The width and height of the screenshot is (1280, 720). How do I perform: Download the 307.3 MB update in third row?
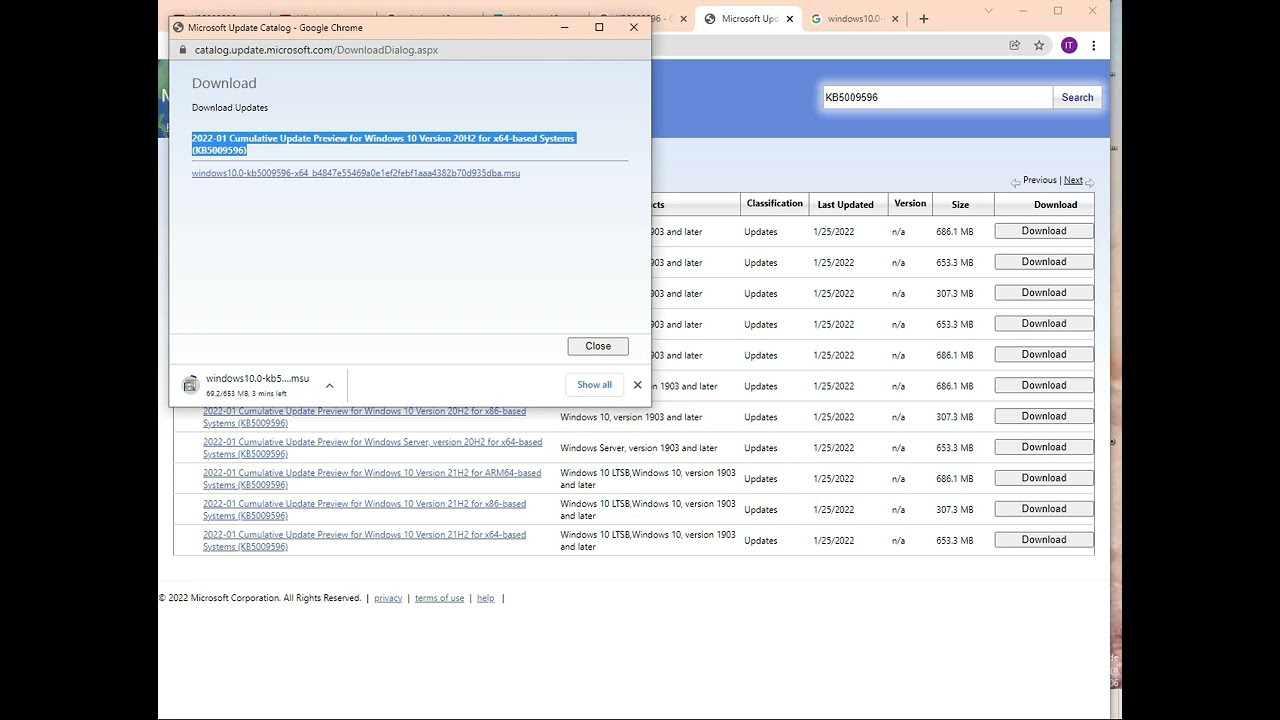tap(1044, 293)
